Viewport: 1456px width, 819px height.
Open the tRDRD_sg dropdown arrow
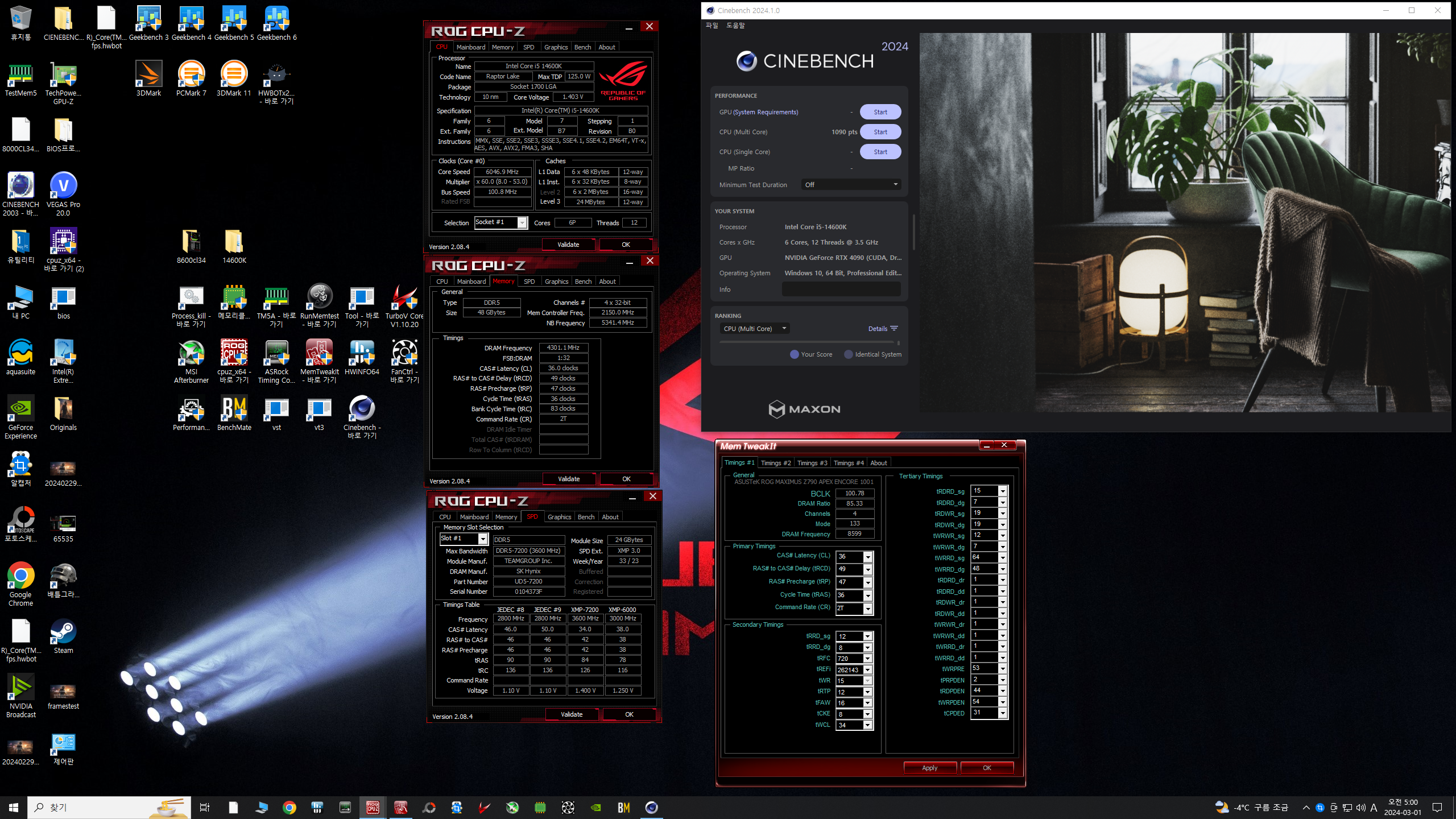click(1003, 491)
